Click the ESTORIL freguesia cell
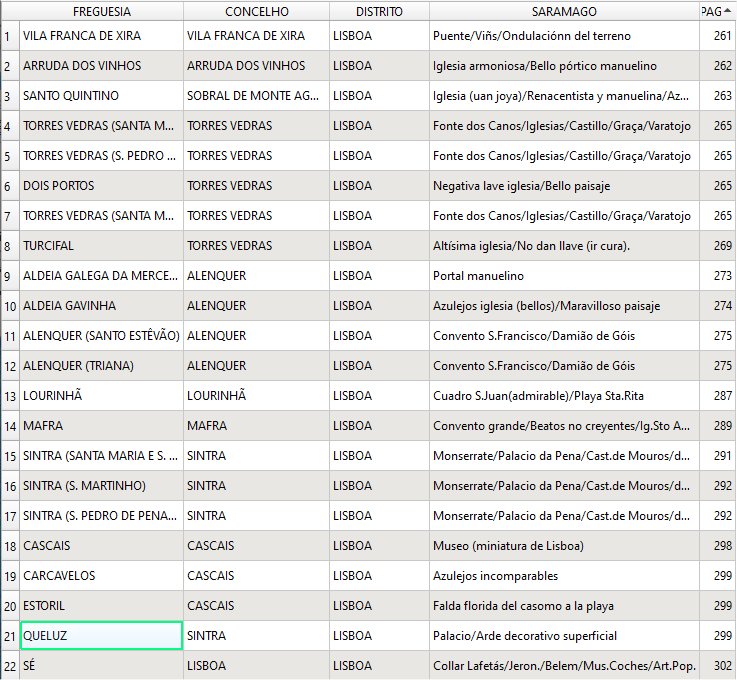Viewport: 737px width, 680px height. (101, 606)
